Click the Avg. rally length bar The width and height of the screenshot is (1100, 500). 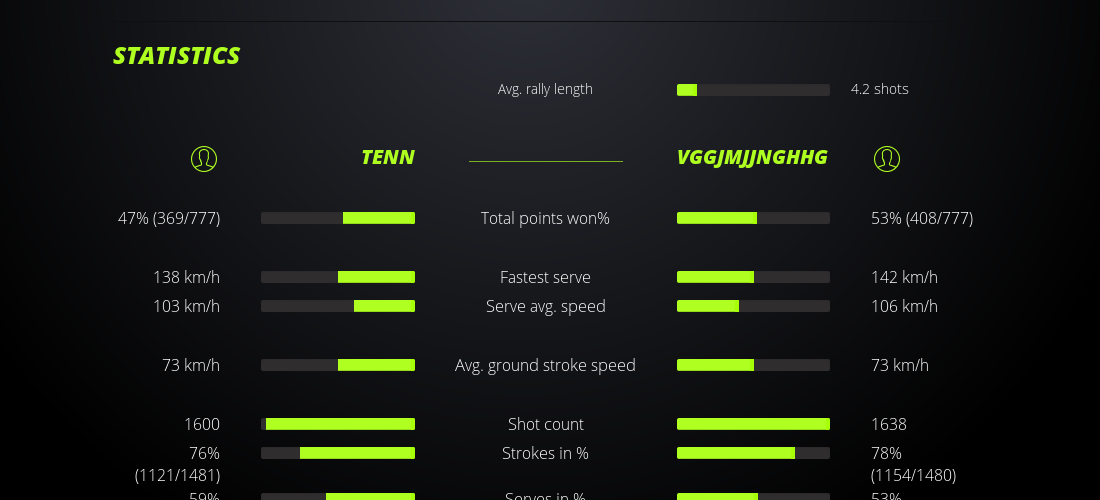tap(753, 90)
